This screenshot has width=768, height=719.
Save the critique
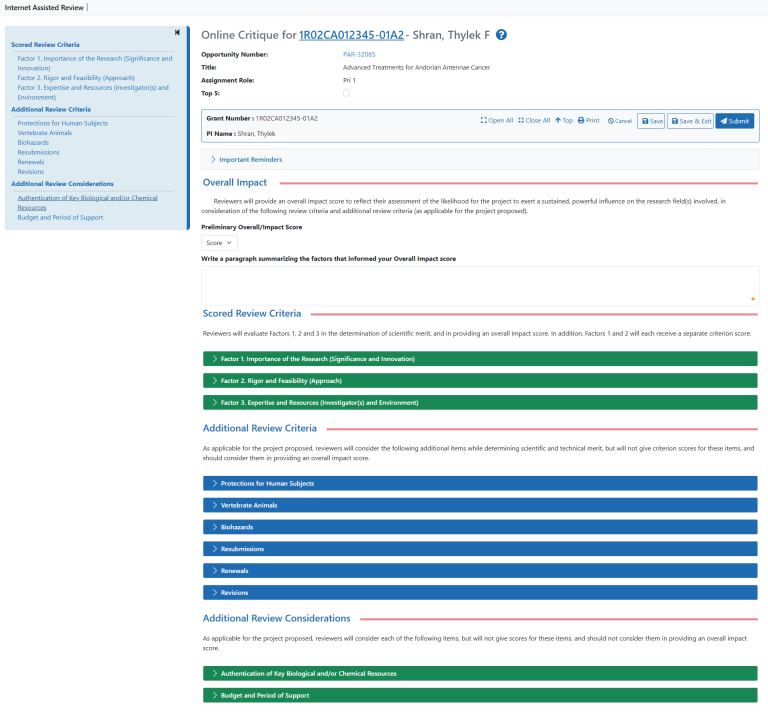(651, 121)
